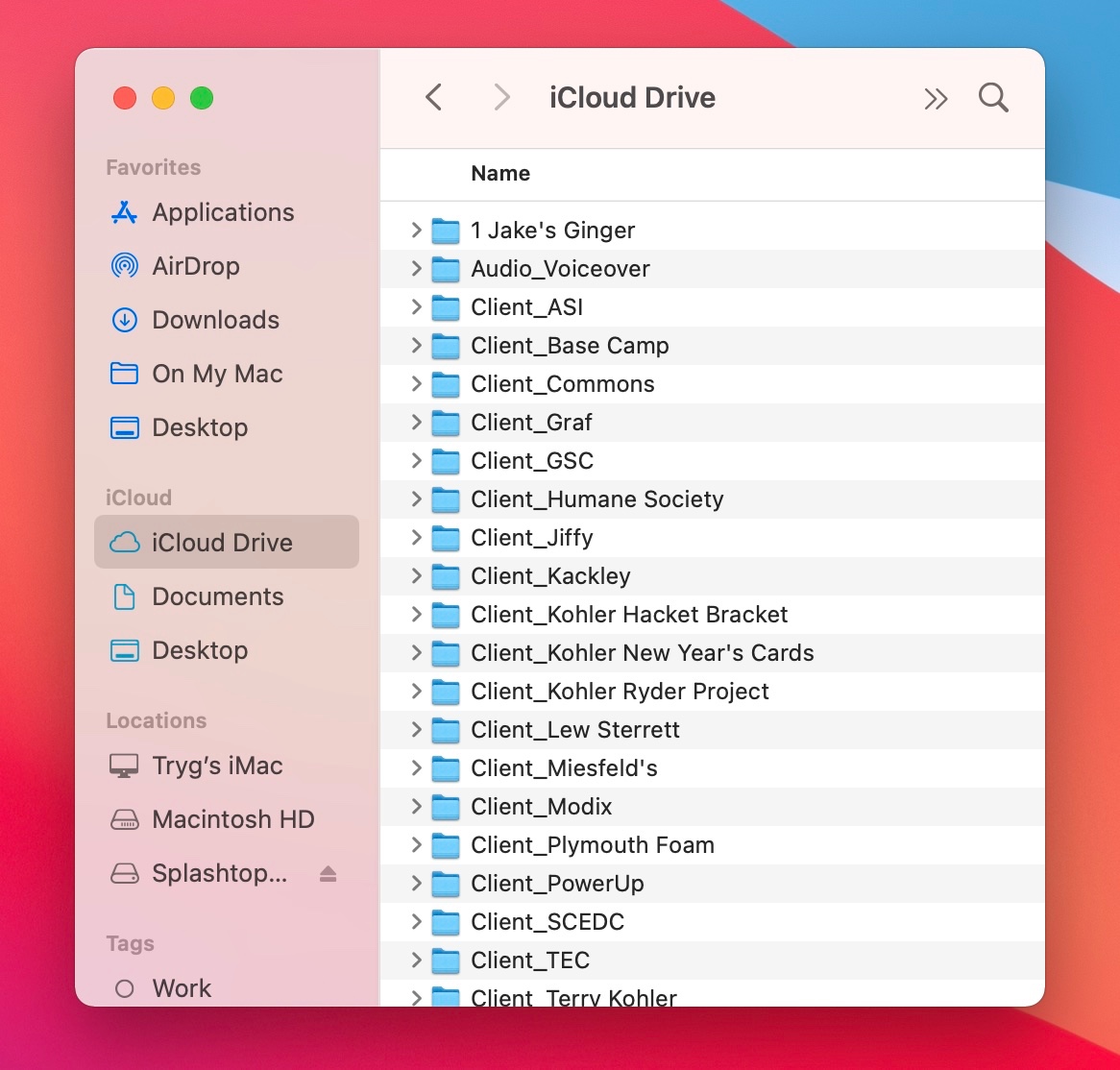Click the Client_TEC folder icon
The width and height of the screenshot is (1120, 1070).
pos(446,960)
